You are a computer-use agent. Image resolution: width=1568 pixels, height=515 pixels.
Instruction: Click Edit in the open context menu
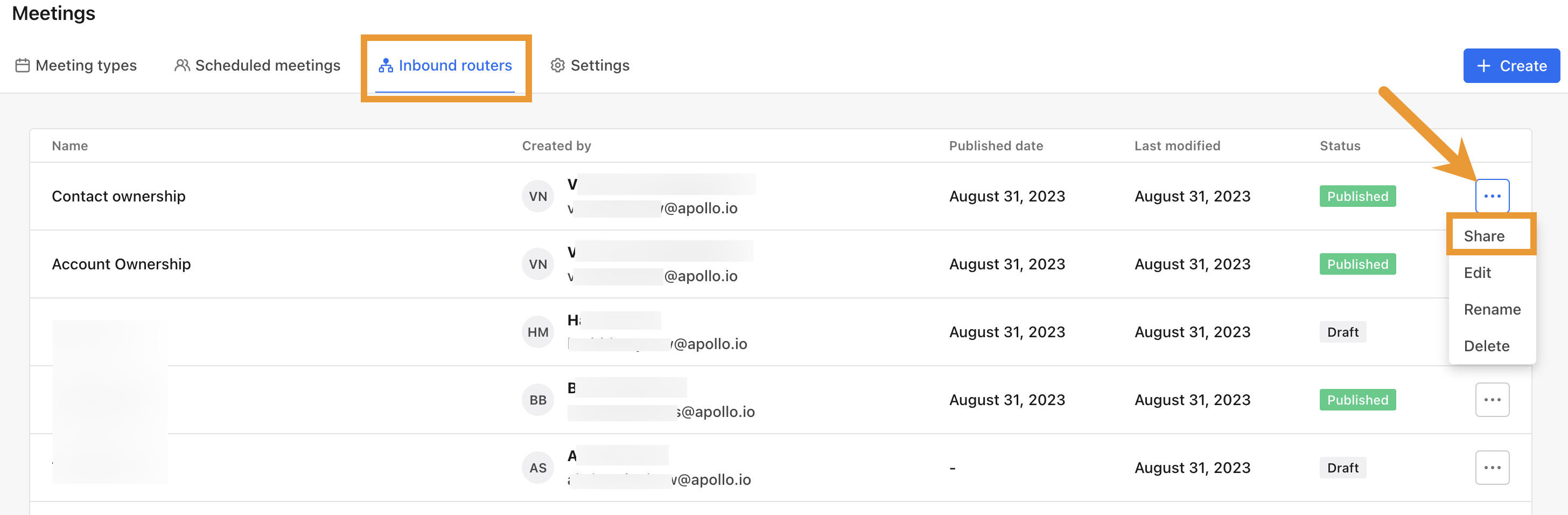[x=1478, y=273]
